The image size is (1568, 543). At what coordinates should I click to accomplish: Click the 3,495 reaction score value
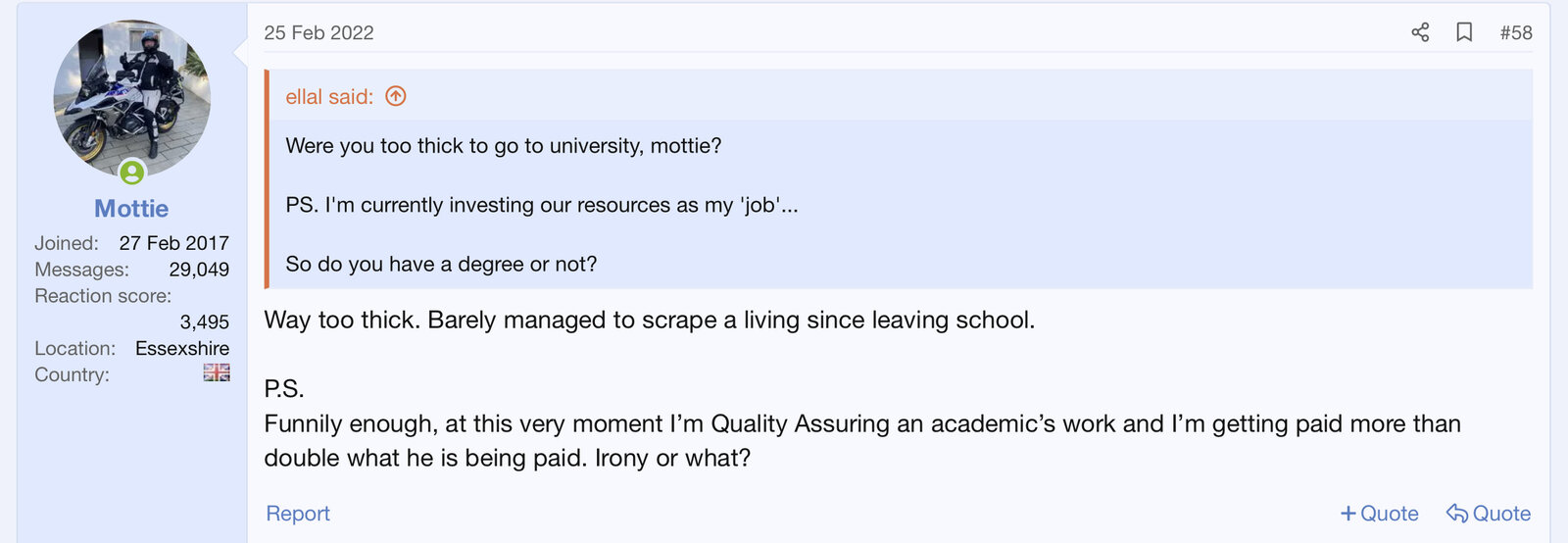204,321
